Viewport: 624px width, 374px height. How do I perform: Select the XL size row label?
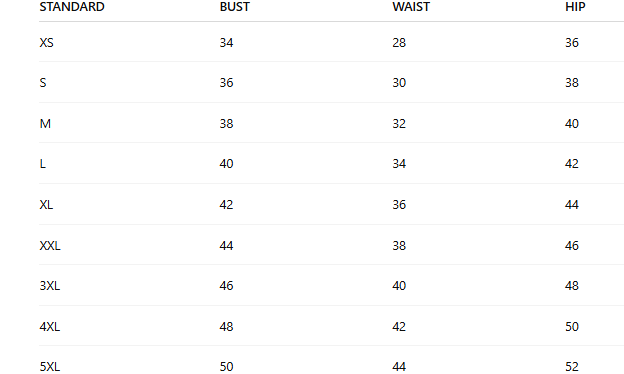[46, 205]
